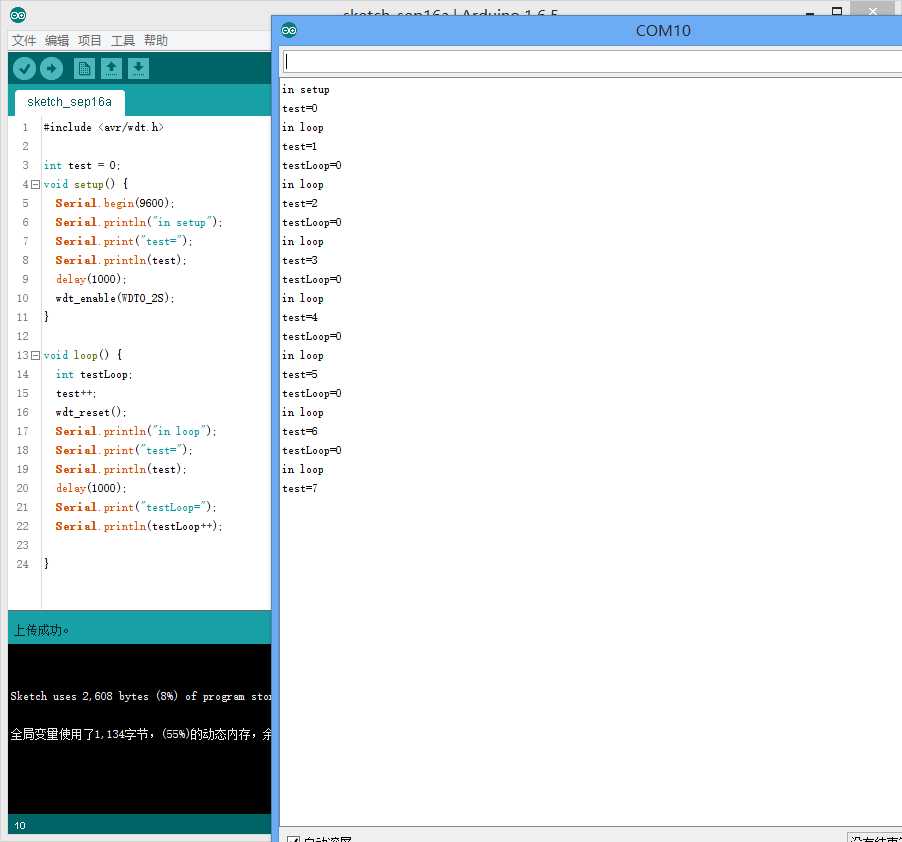Click the serial monitor send input field
The width and height of the screenshot is (902, 842).
point(592,62)
